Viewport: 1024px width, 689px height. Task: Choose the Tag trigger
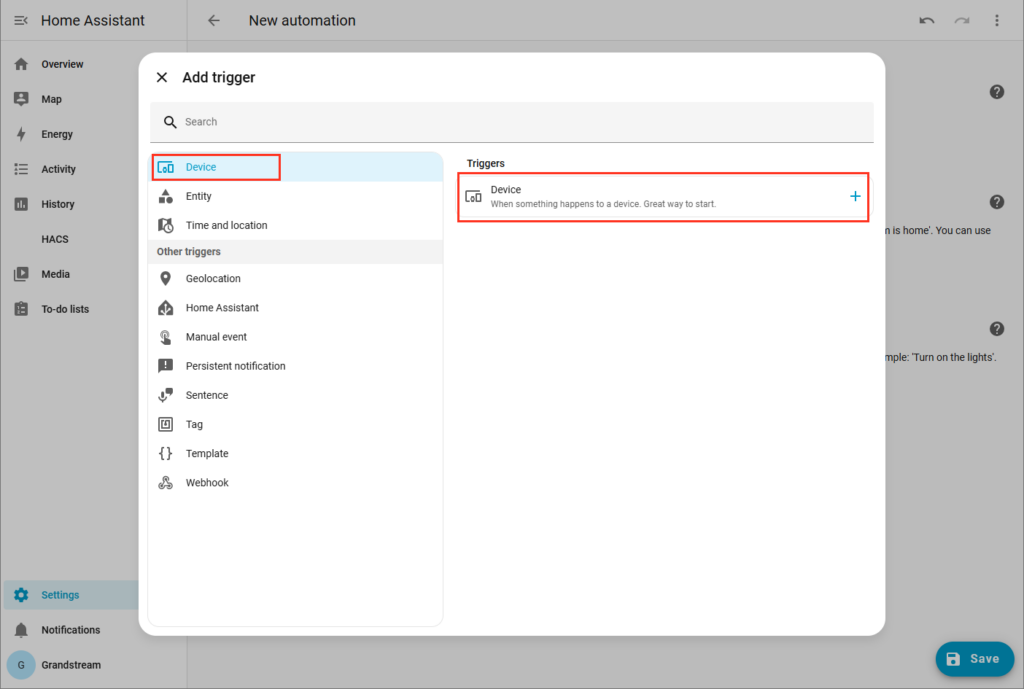pyautogui.click(x=296, y=425)
